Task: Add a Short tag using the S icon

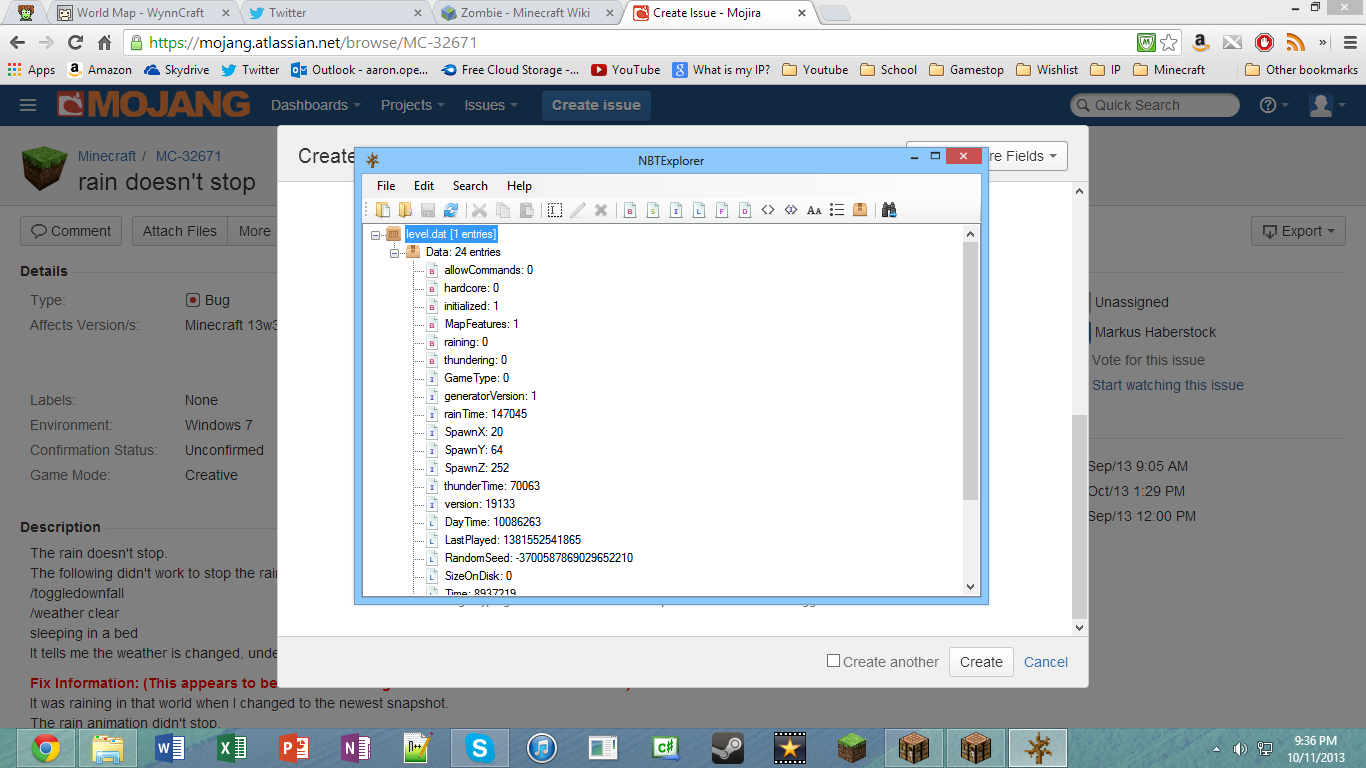Action: pyautogui.click(x=653, y=210)
